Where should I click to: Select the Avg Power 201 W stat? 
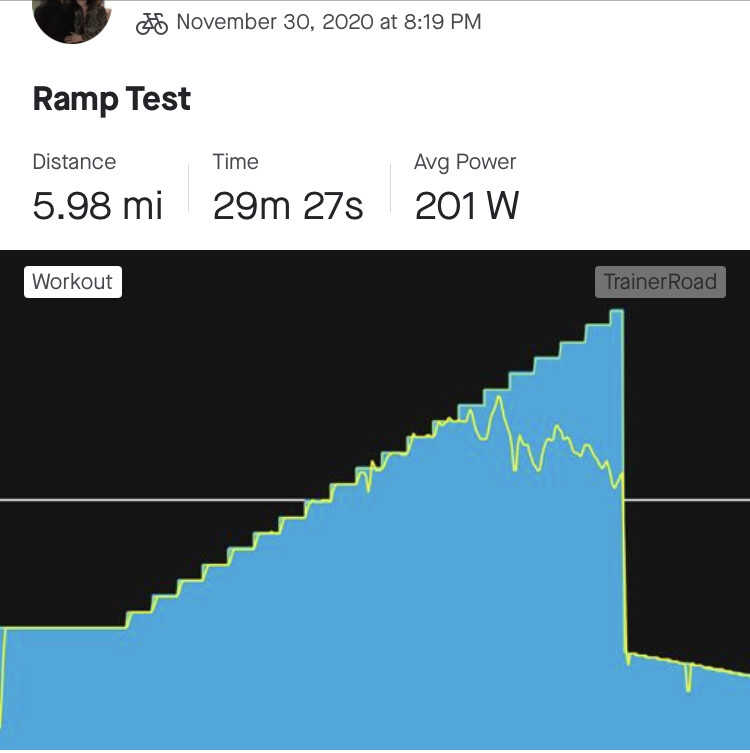coord(466,188)
